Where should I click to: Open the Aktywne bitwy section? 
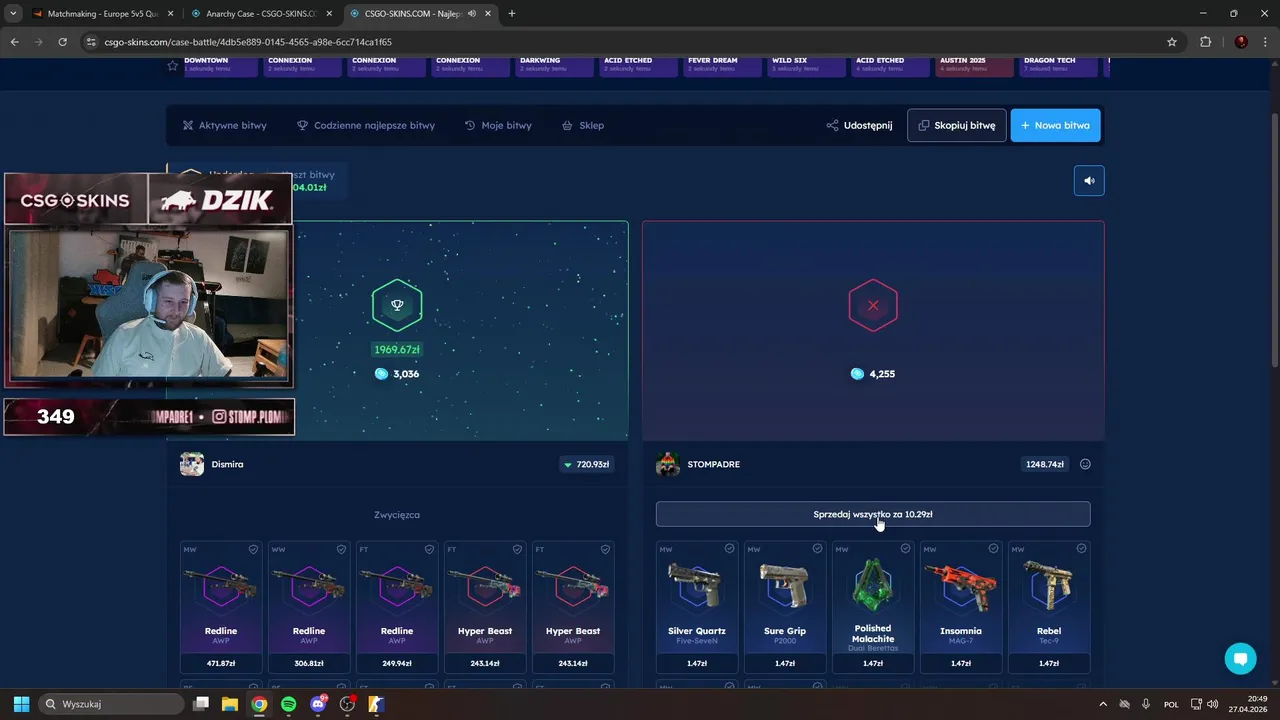click(x=224, y=126)
